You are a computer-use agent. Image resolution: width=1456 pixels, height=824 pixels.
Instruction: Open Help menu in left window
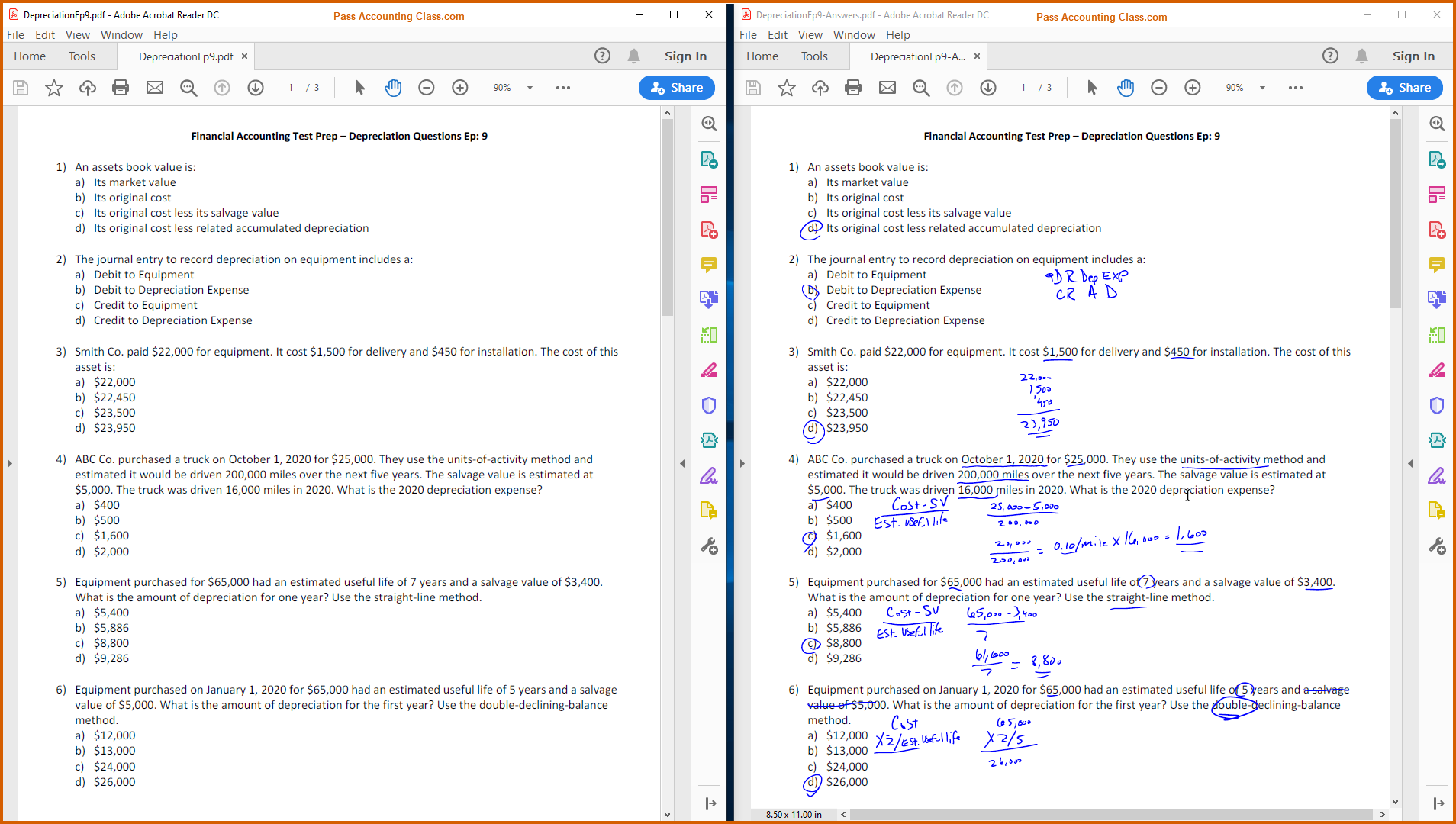coord(166,34)
